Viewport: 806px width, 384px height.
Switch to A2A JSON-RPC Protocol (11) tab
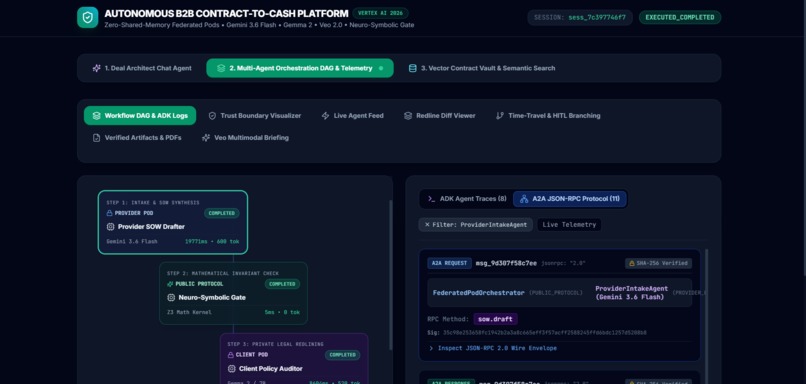pos(570,198)
